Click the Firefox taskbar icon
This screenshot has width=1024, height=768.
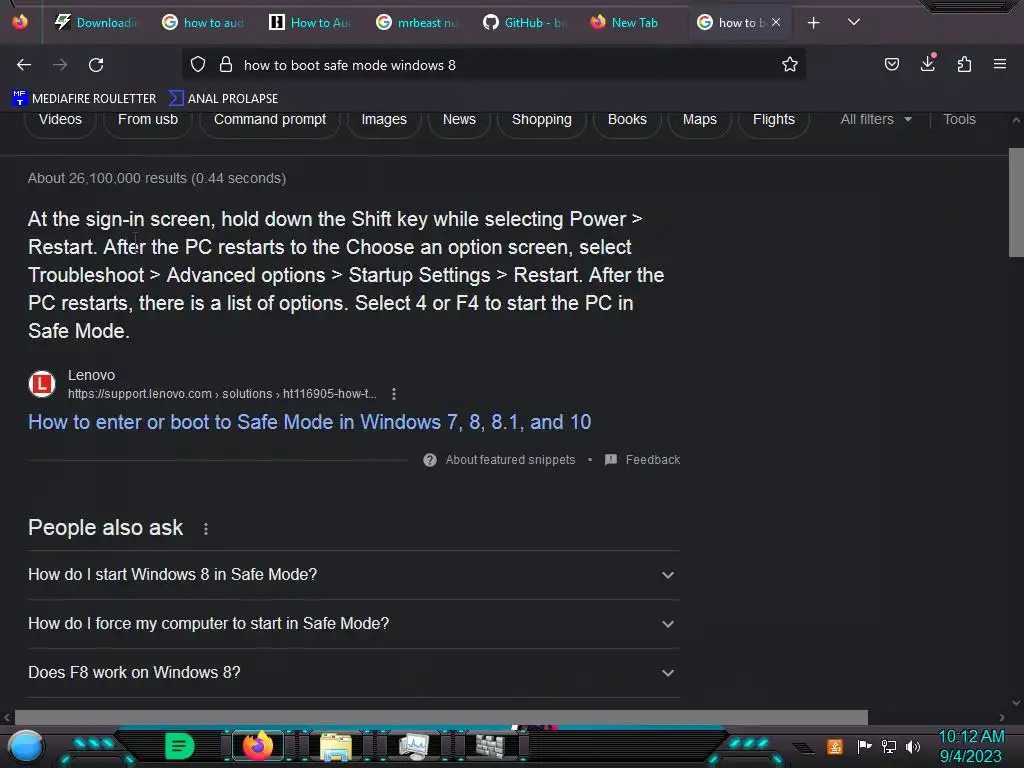(257, 746)
